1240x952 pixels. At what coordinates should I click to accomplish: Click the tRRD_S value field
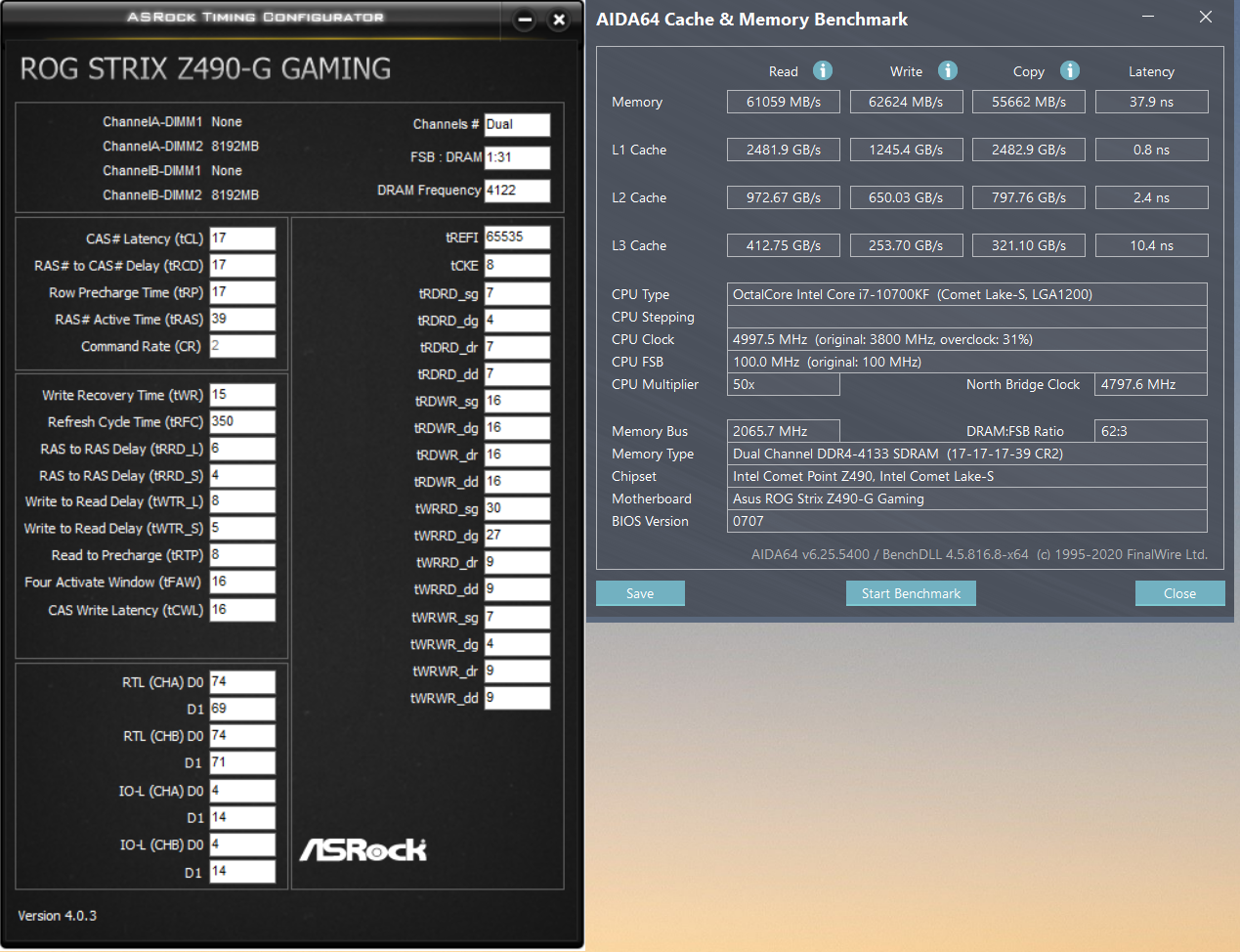coord(242,476)
